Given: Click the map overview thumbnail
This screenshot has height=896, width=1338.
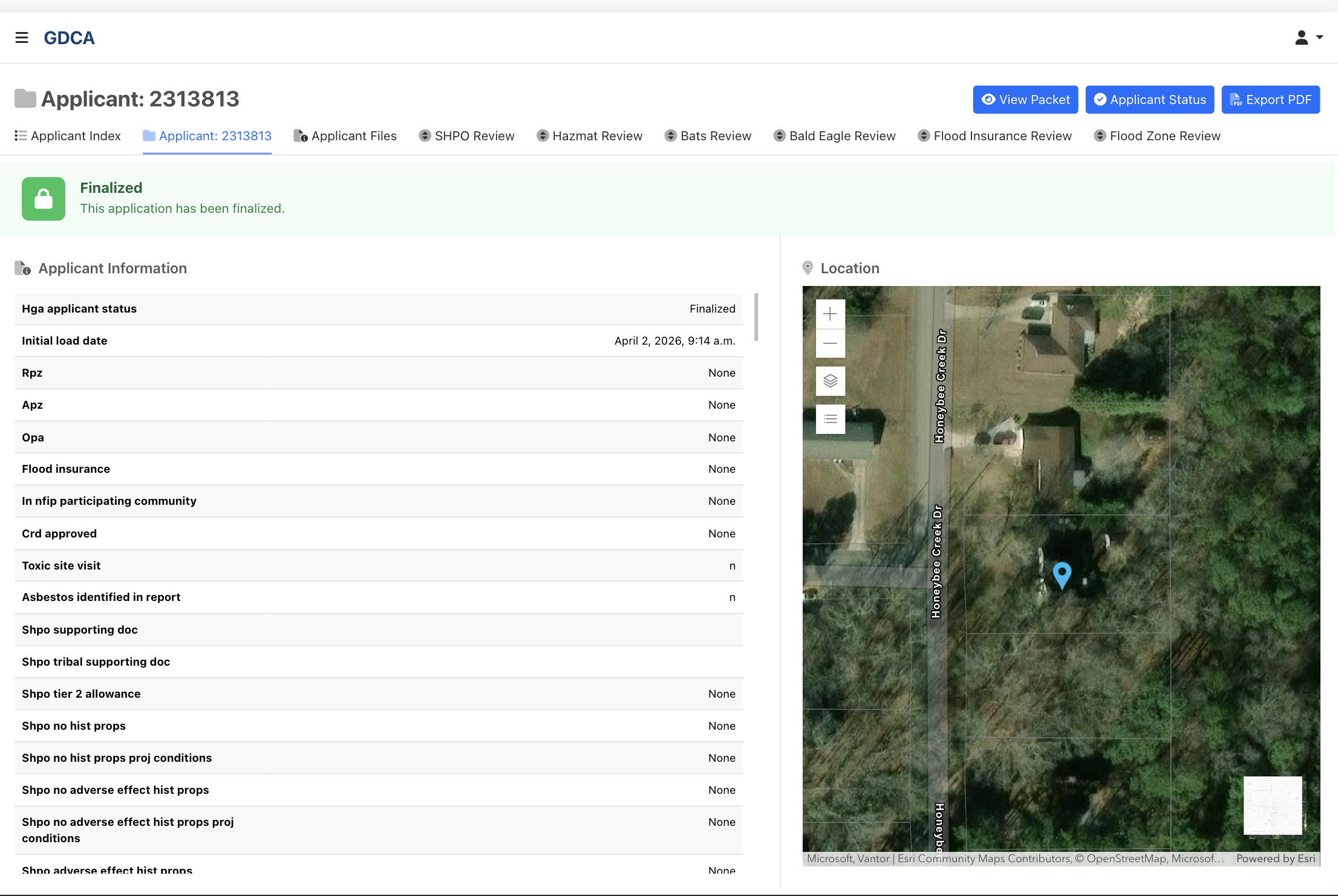Looking at the screenshot, I should point(1273,805).
